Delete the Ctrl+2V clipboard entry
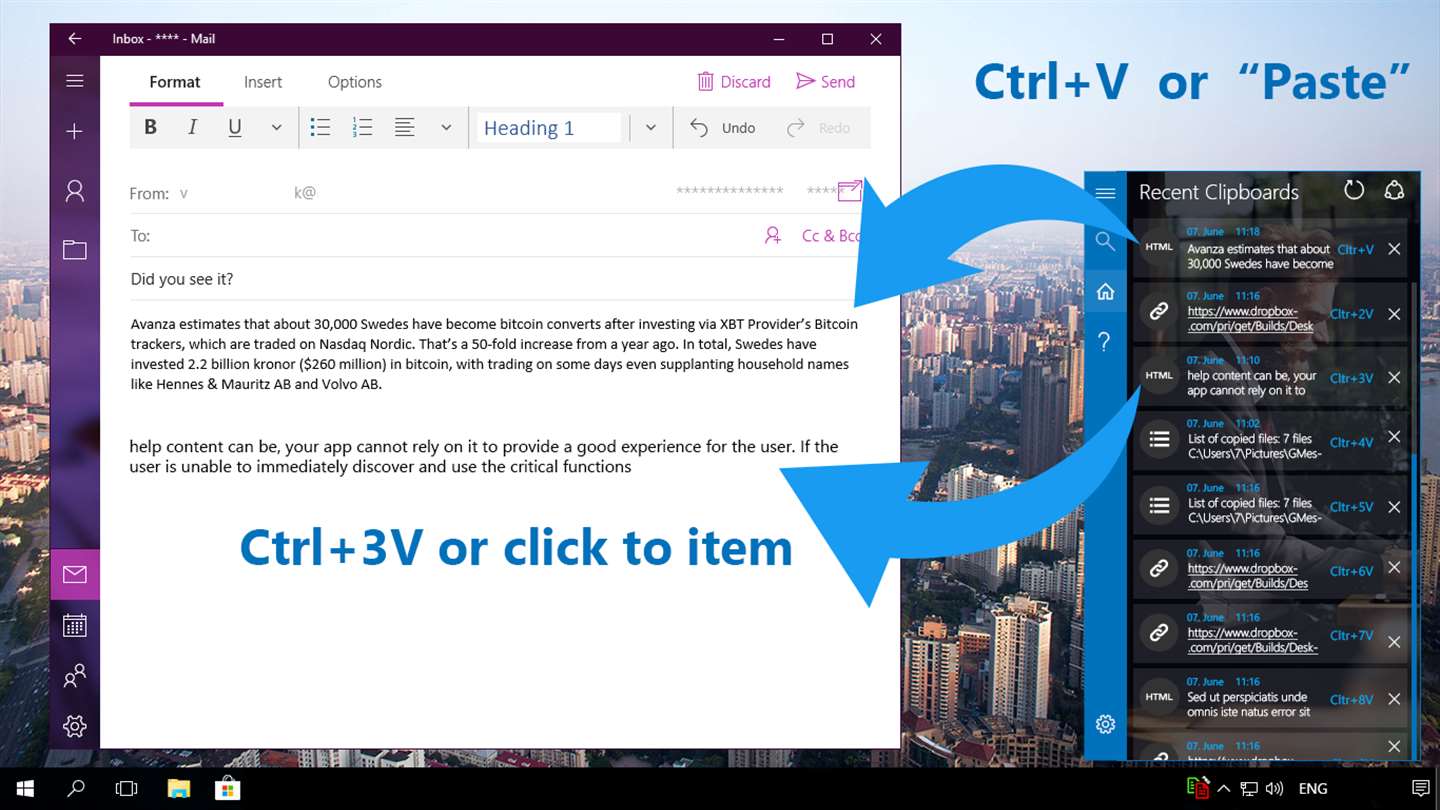This screenshot has width=1440, height=810. point(1394,314)
